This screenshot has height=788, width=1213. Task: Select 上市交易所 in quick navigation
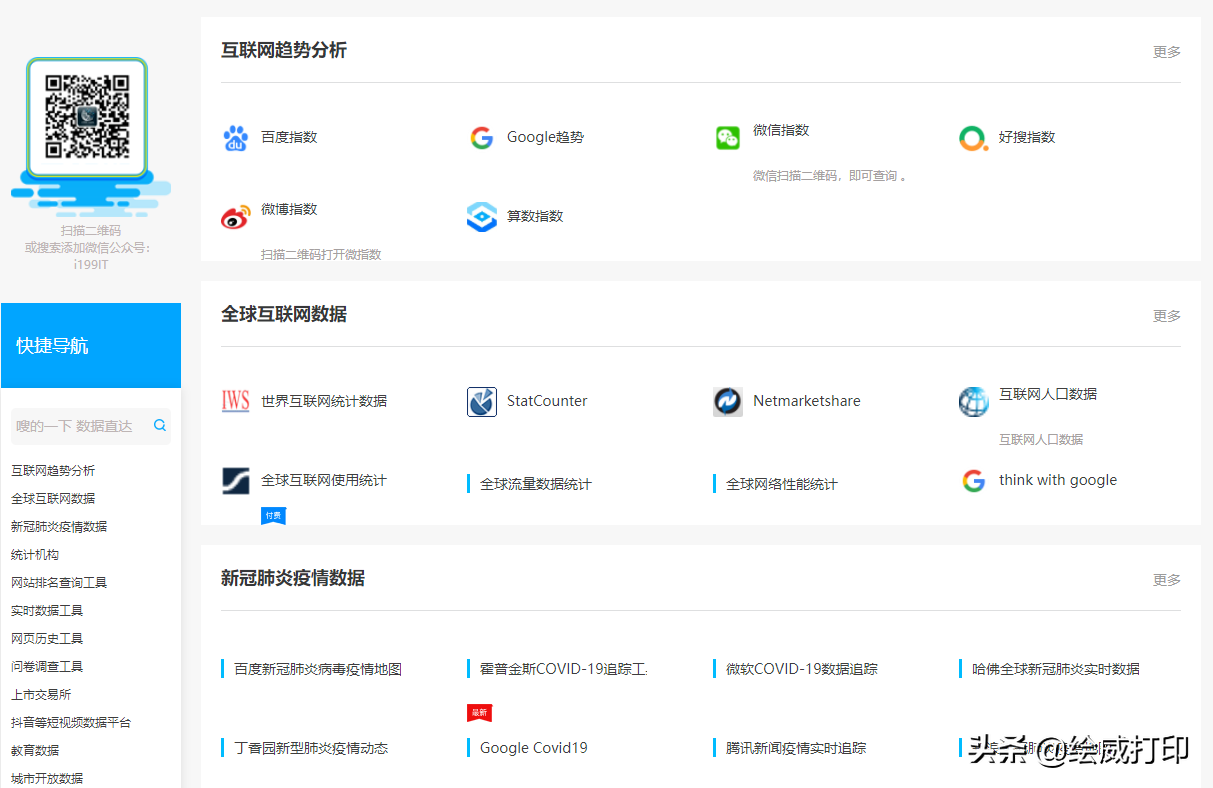pyautogui.click(x=41, y=695)
